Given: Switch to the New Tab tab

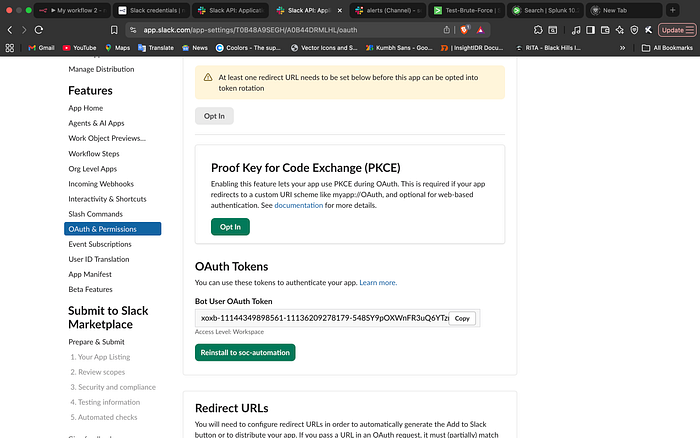Looking at the screenshot, I should point(624,10).
